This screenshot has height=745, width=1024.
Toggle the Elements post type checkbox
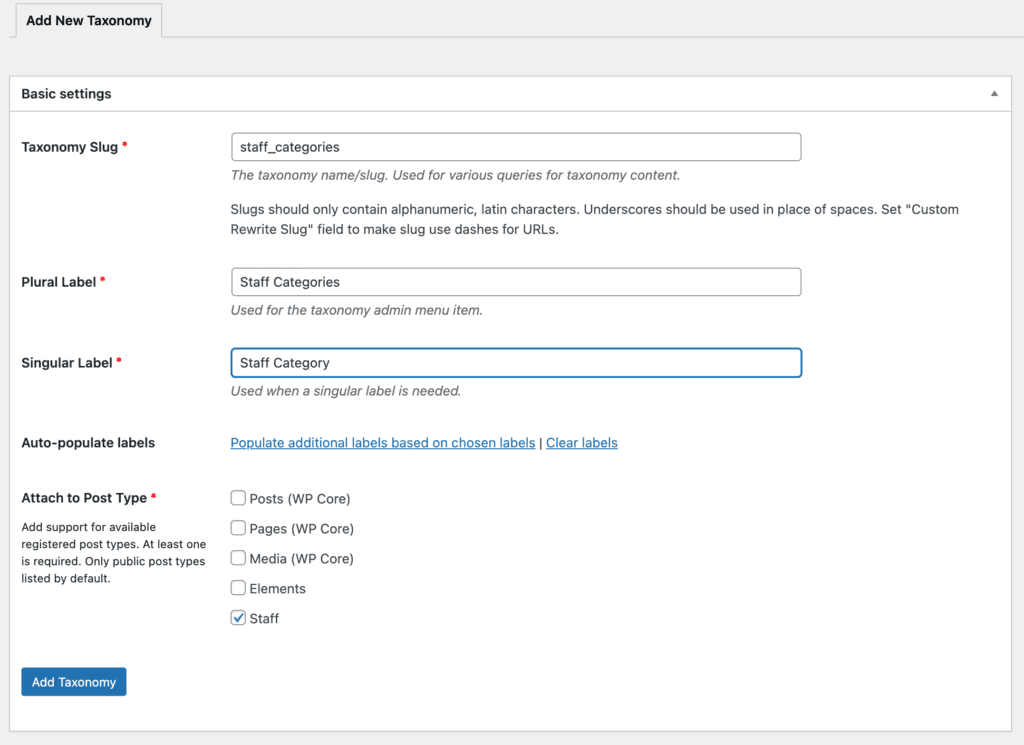click(238, 588)
